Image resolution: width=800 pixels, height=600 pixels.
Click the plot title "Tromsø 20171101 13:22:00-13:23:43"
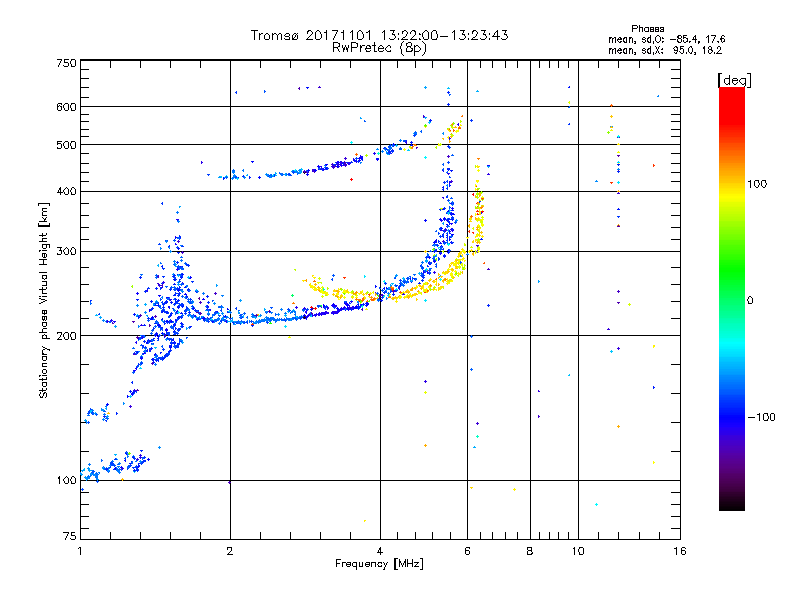pyautogui.click(x=379, y=35)
